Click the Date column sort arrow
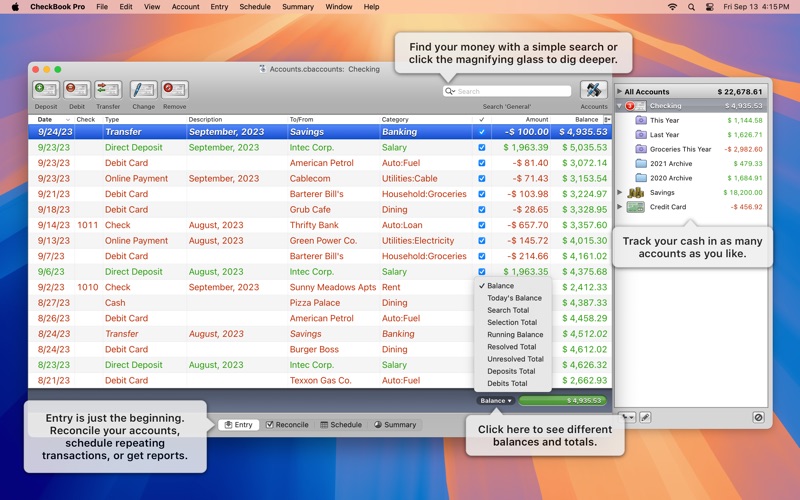This screenshot has width=800, height=500. (x=67, y=119)
